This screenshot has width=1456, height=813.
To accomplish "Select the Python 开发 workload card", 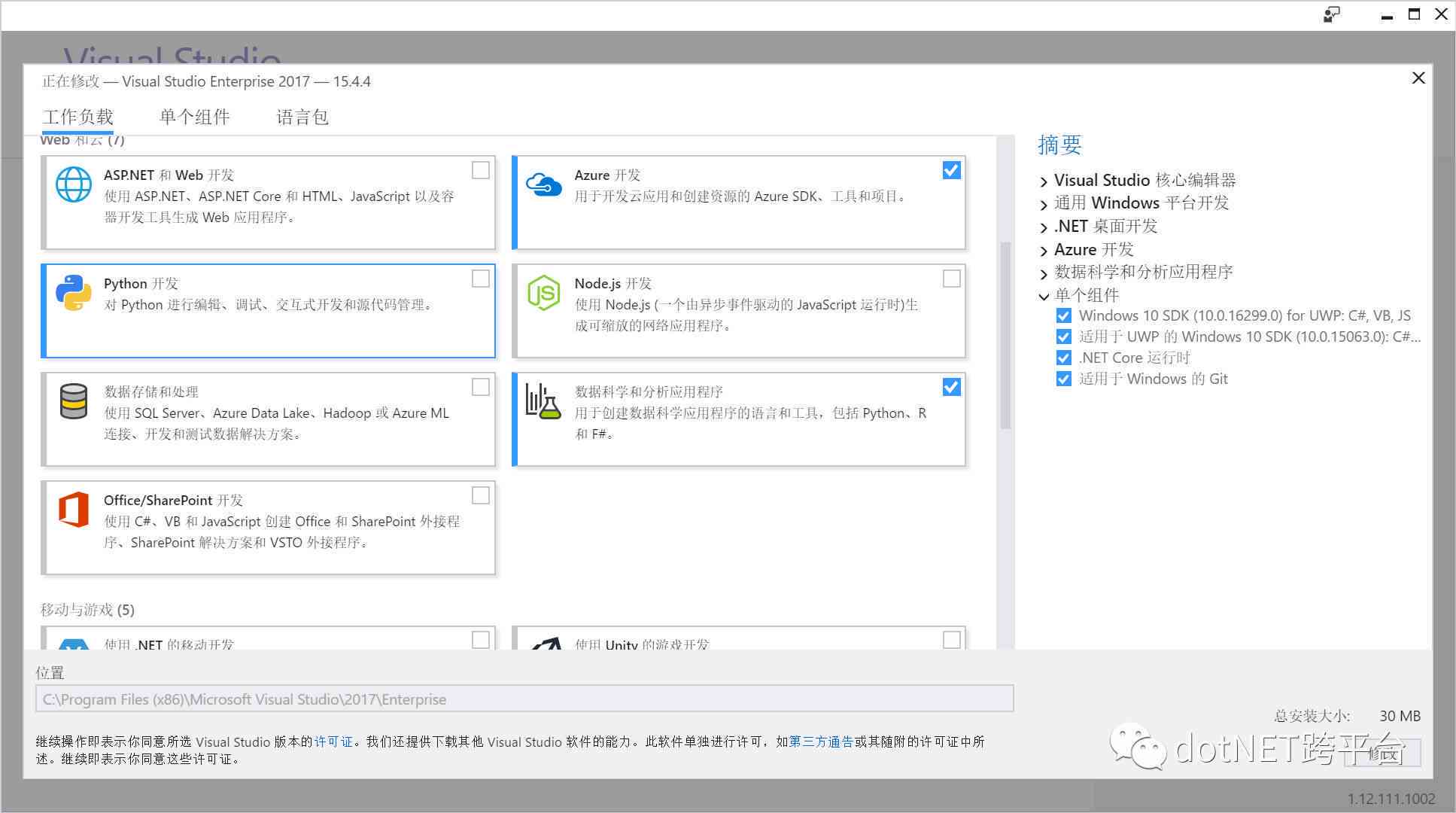I will click(x=268, y=311).
